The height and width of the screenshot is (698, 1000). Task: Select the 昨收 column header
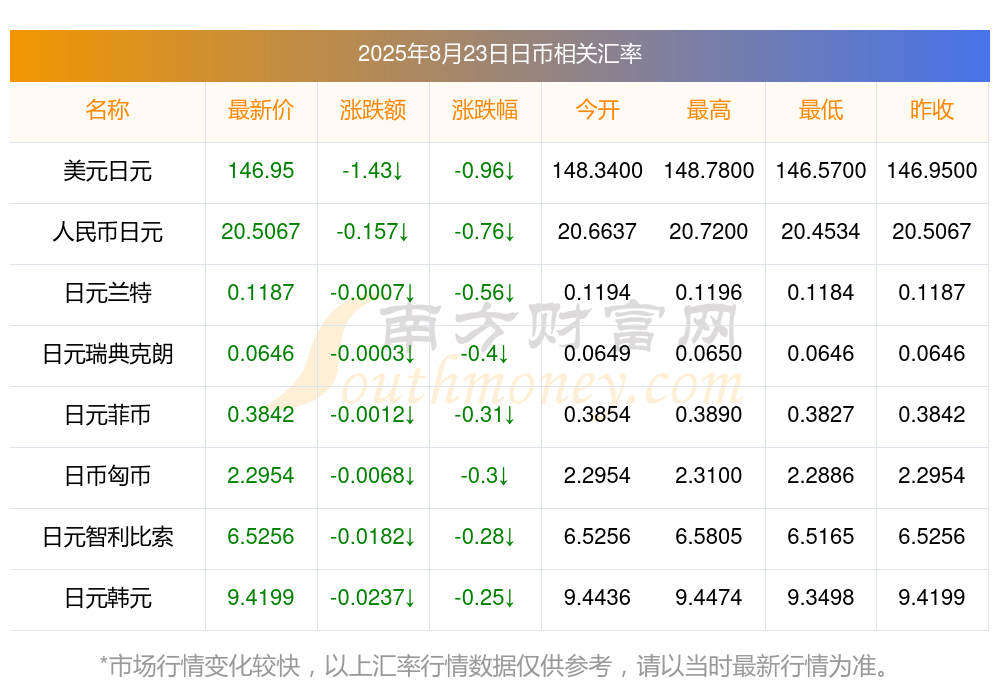(x=932, y=110)
